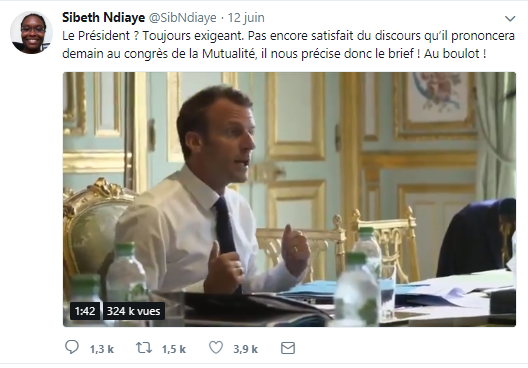Click the water bottle area of video

pos(357,290)
